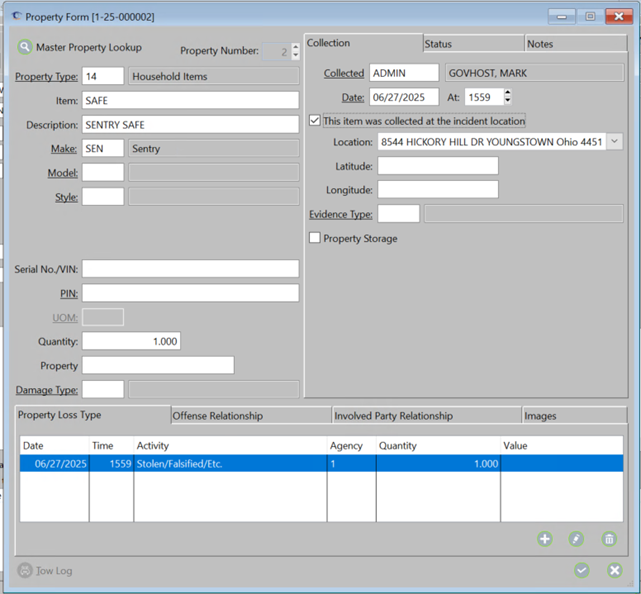
Task: Adjust the collection time At spinner
Action: point(507,97)
